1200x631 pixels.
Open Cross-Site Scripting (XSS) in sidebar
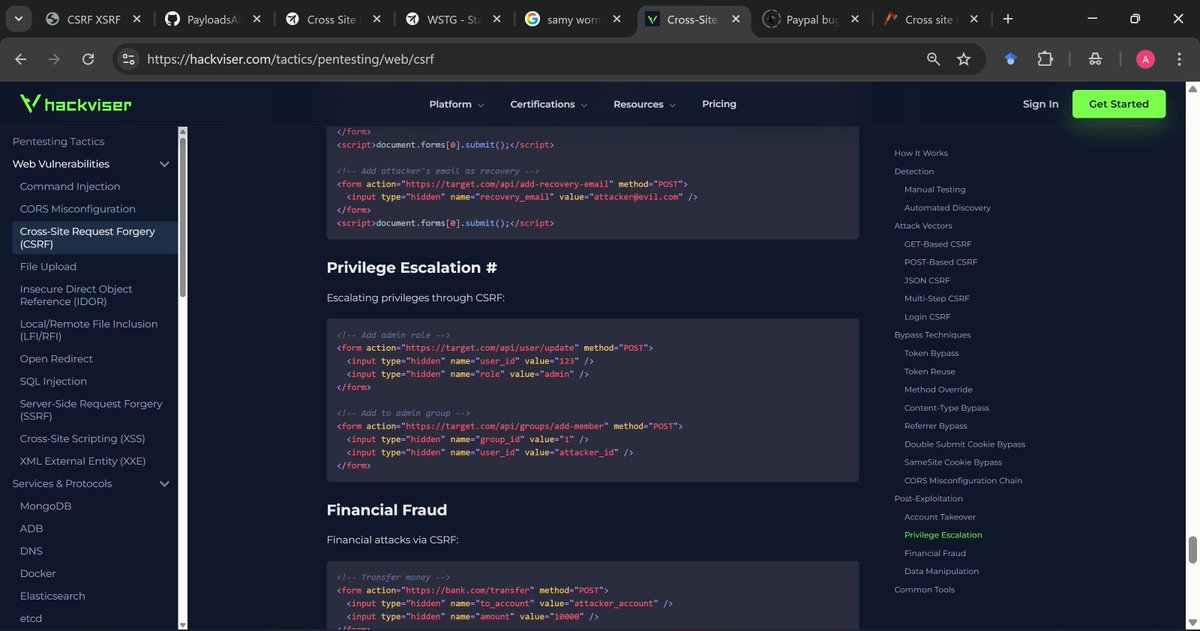pos(82,439)
